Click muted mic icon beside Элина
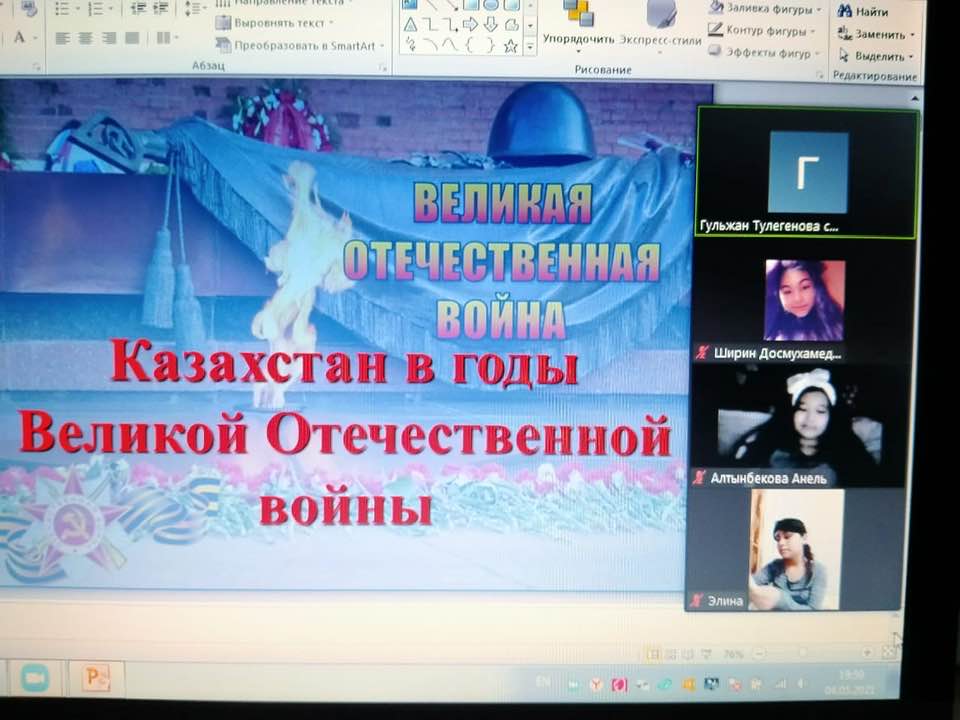 tap(696, 601)
